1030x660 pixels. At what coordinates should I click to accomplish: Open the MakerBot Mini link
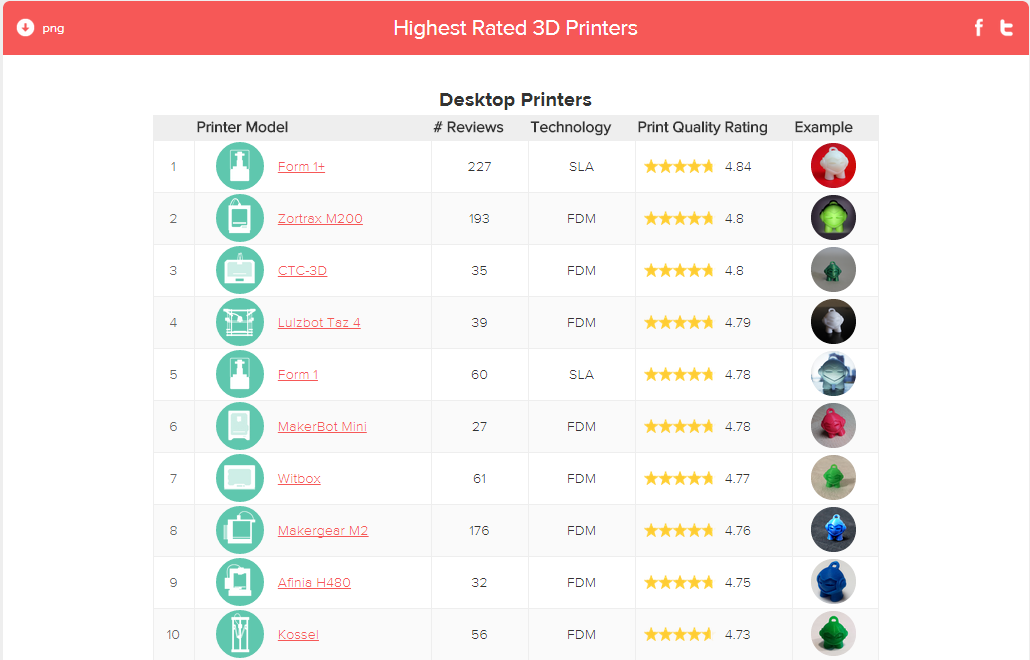point(322,426)
